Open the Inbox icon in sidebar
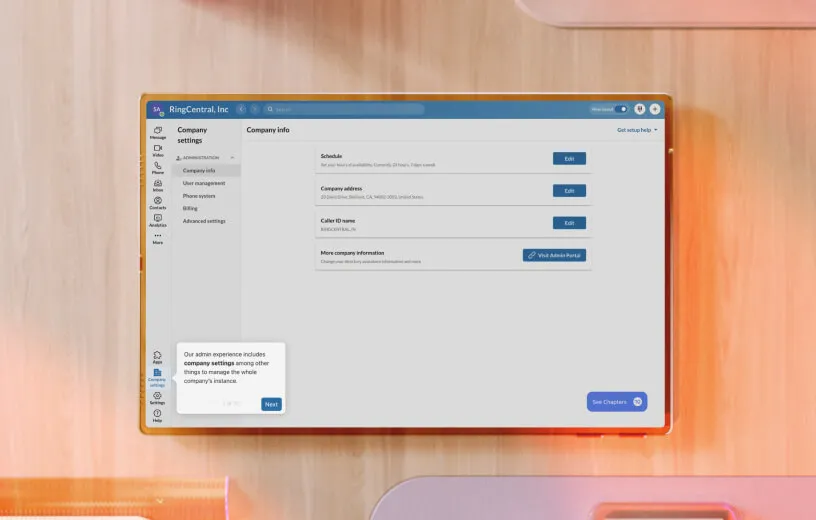The width and height of the screenshot is (816, 520). [x=158, y=185]
